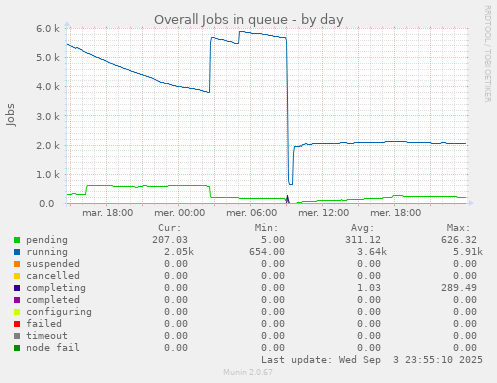Click the yellow cancelled legend swatch
Screen dimensions: 497x383
tap(17, 276)
